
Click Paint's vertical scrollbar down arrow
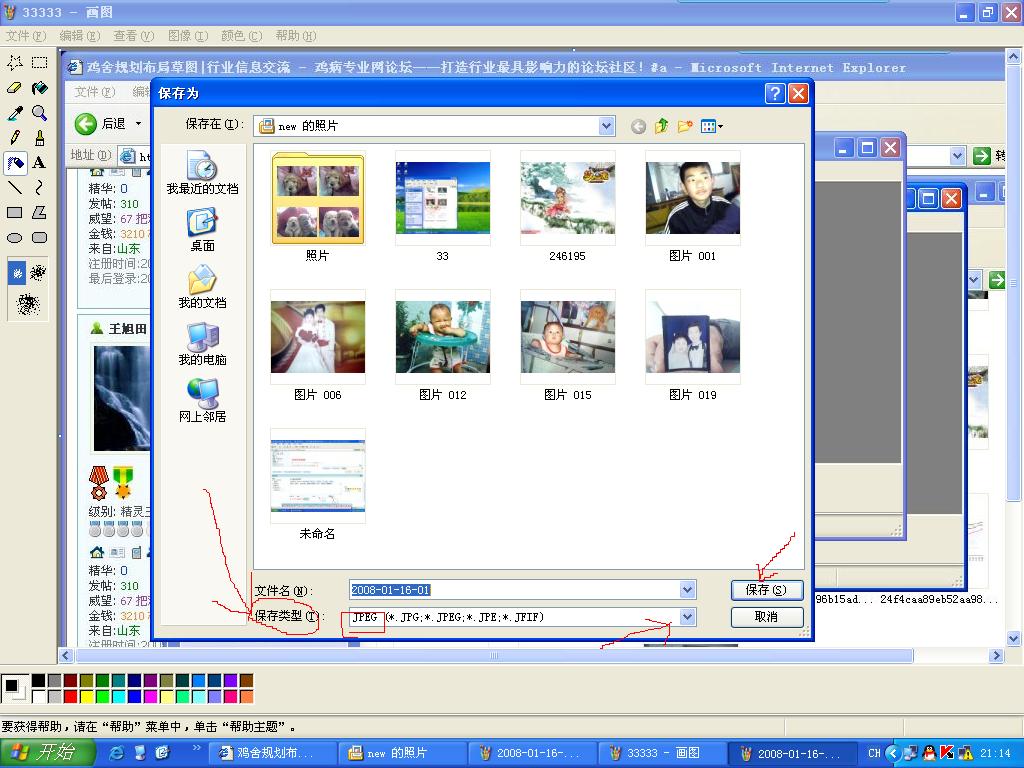coord(1014,638)
